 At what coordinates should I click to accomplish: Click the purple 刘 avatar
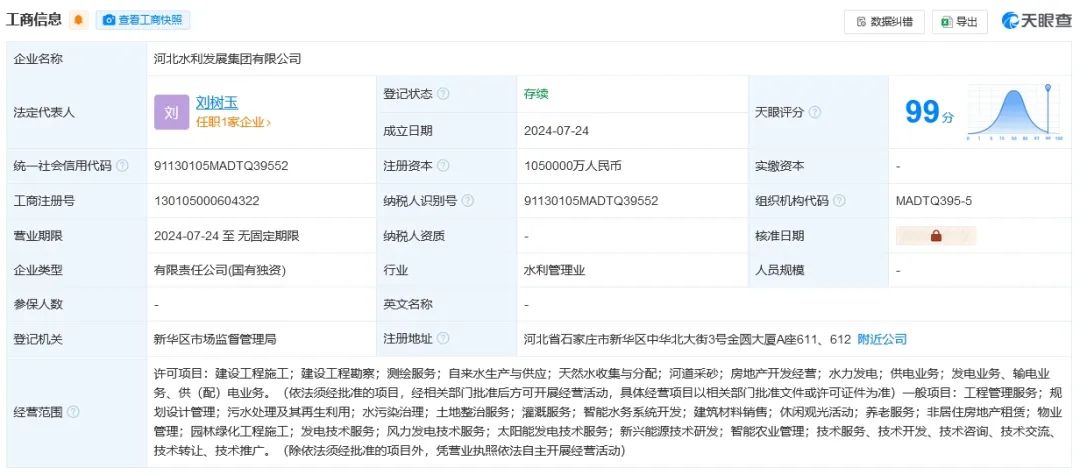[x=170, y=112]
